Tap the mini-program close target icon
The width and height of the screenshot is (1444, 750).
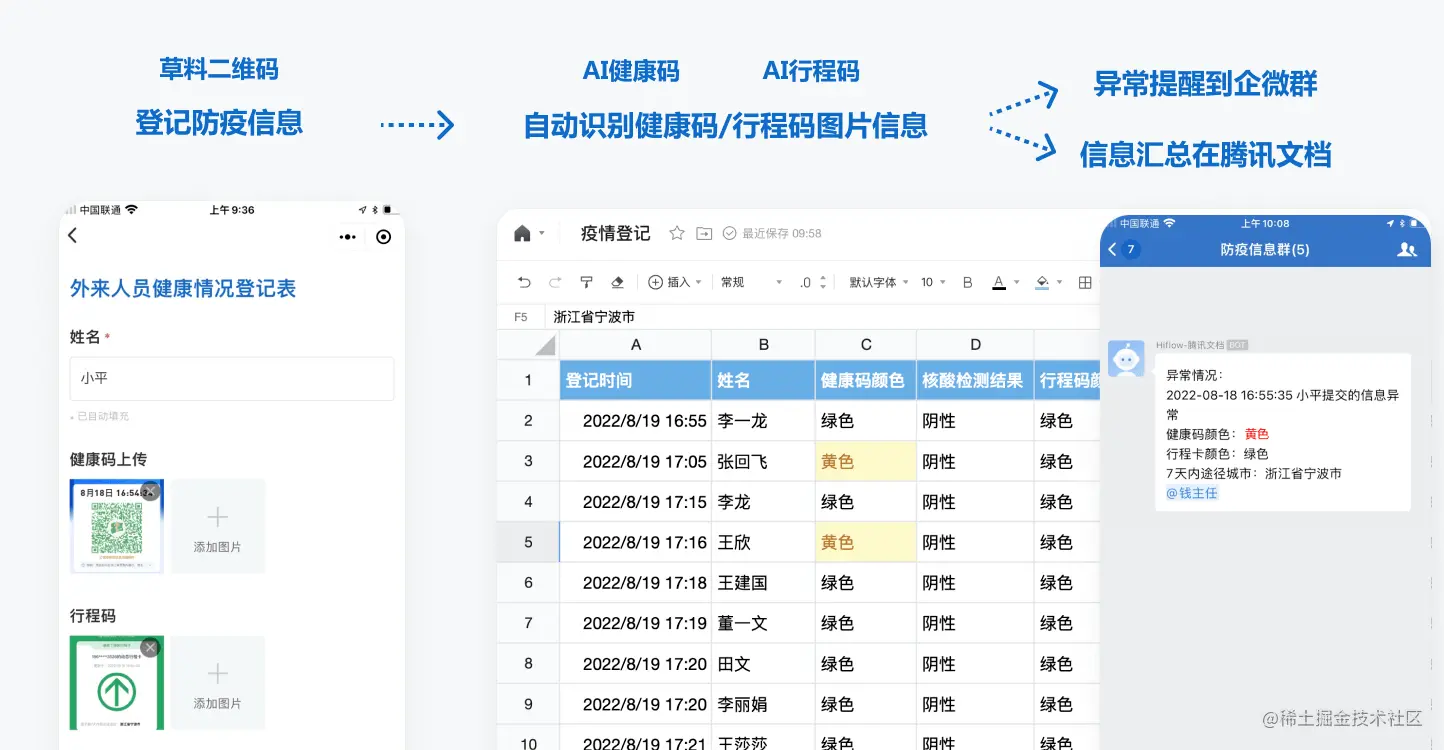(x=383, y=237)
